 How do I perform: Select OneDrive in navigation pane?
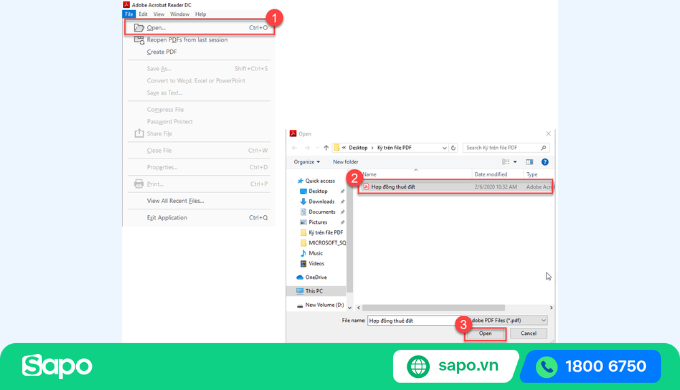click(x=316, y=277)
